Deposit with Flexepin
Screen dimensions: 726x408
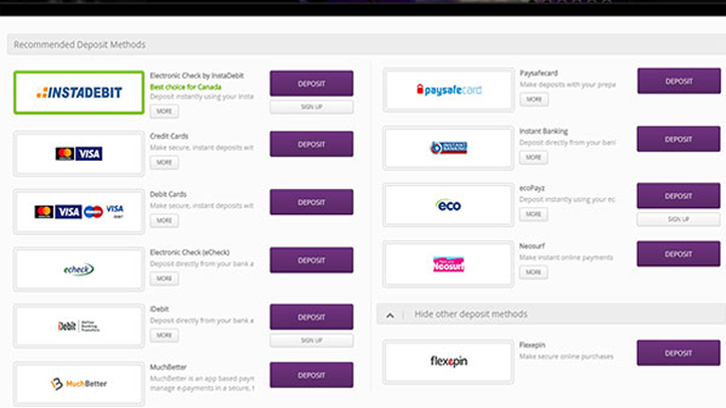(x=678, y=353)
